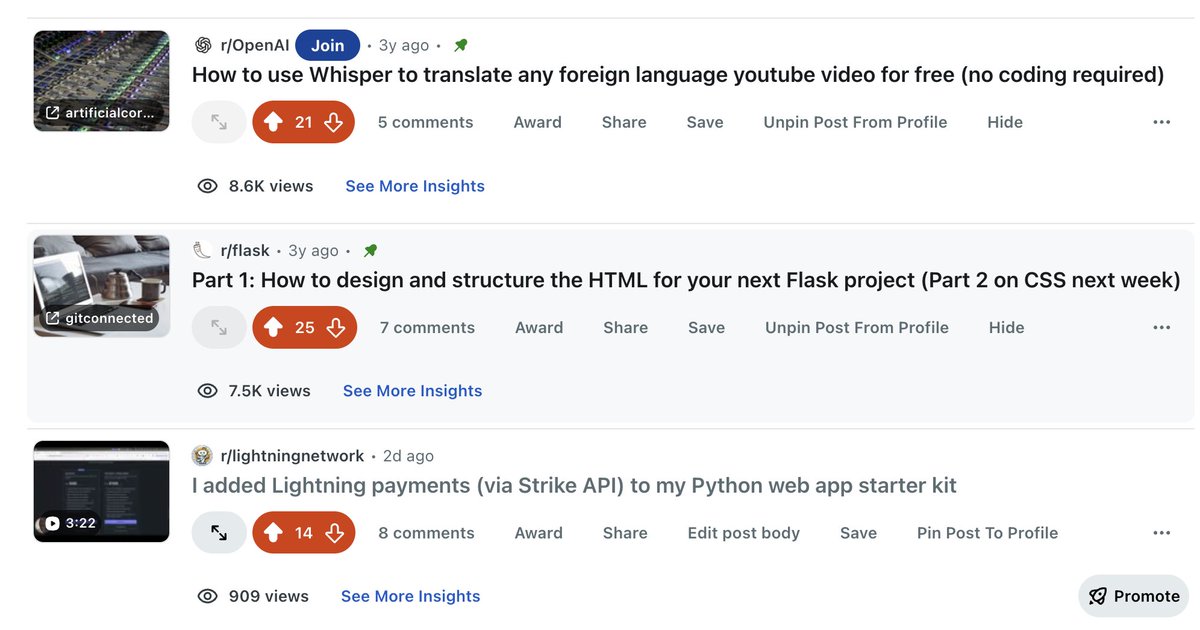The width and height of the screenshot is (1200, 630).
Task: Click the r/flask subreddit icon
Action: pos(202,250)
